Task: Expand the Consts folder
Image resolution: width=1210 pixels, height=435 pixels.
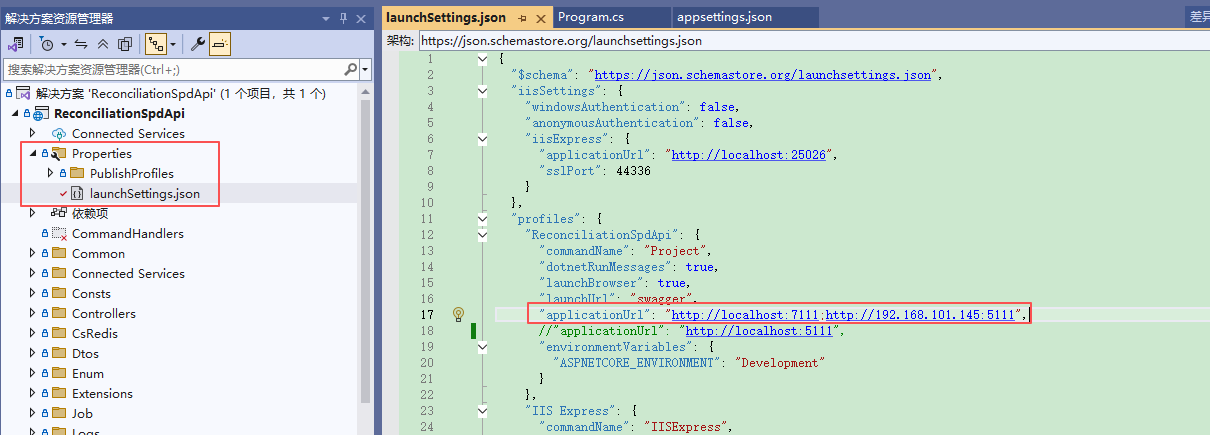Action: [33, 294]
